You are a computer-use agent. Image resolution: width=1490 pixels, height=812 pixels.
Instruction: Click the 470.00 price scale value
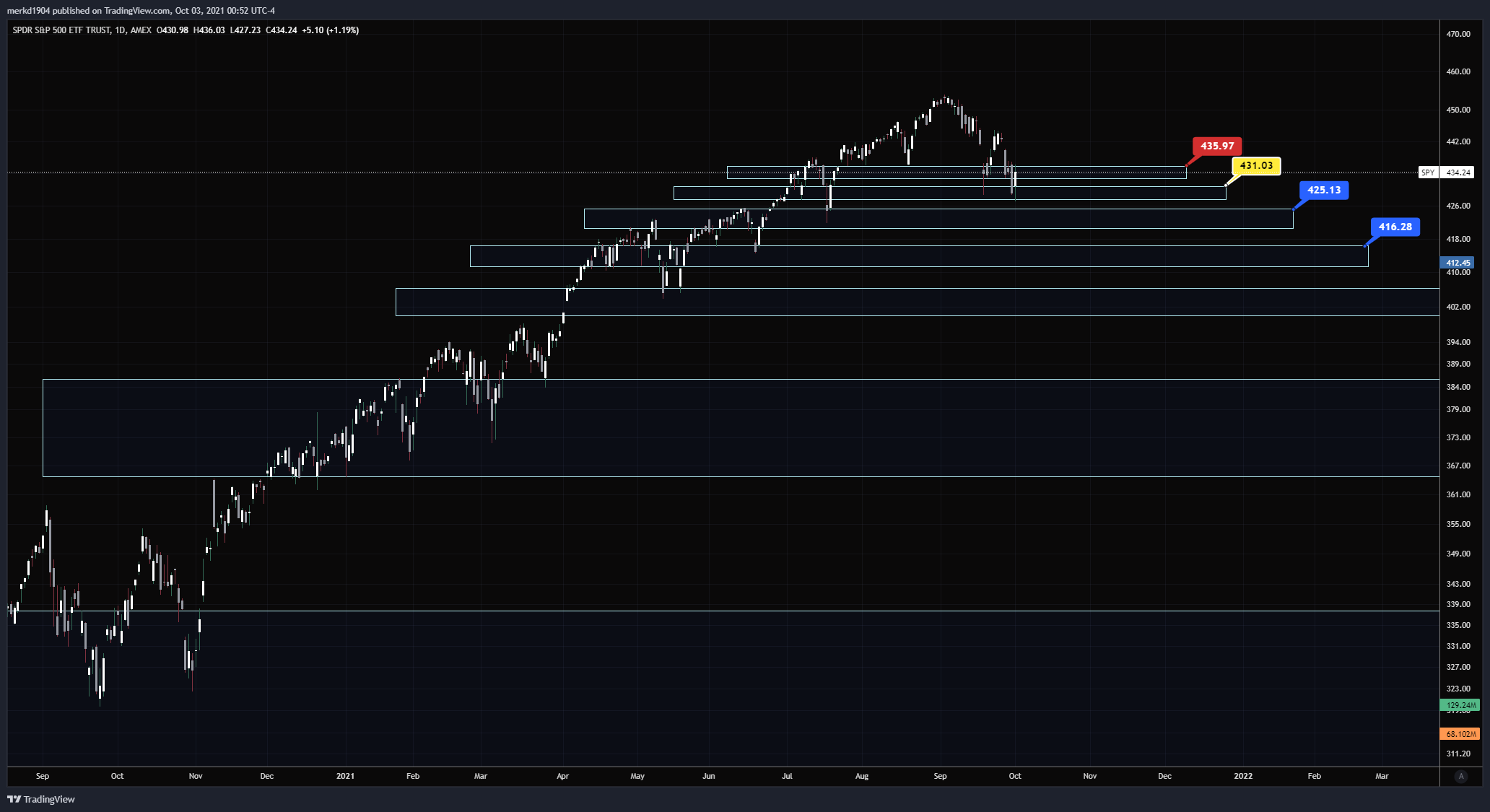[1458, 34]
